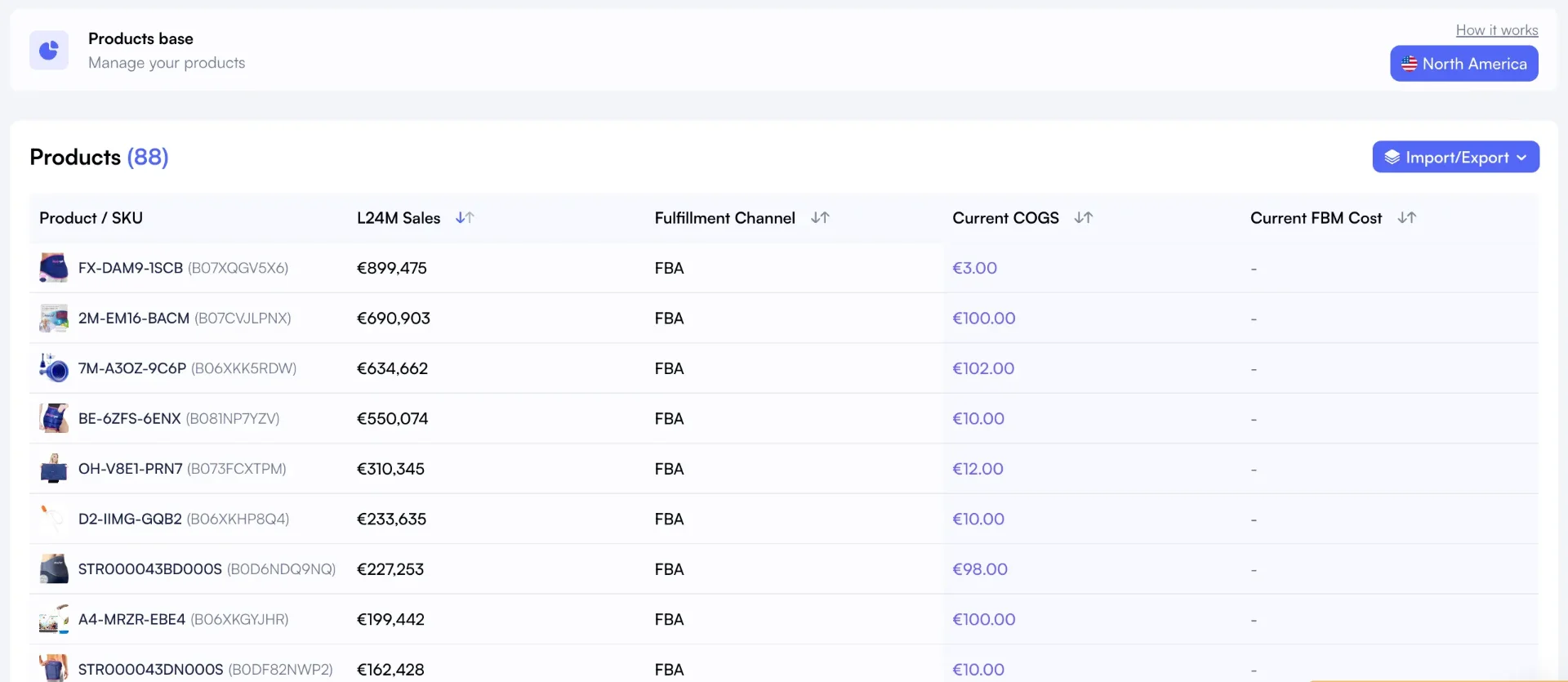Open the Import/Export dropdown

pyautogui.click(x=1455, y=157)
